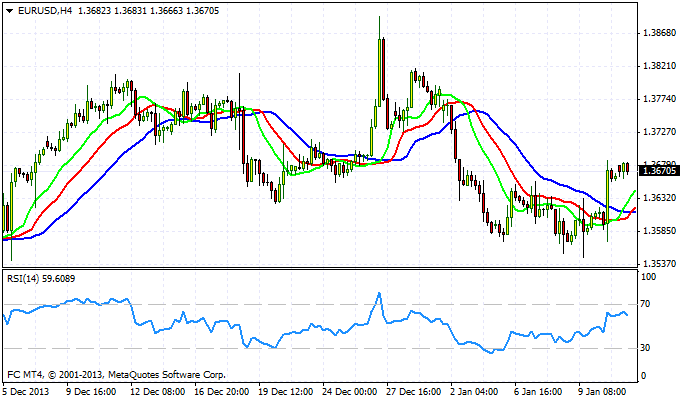The width and height of the screenshot is (680, 400).
Task: Click the 12 Dec 08:00 time label
Action: click(x=157, y=391)
